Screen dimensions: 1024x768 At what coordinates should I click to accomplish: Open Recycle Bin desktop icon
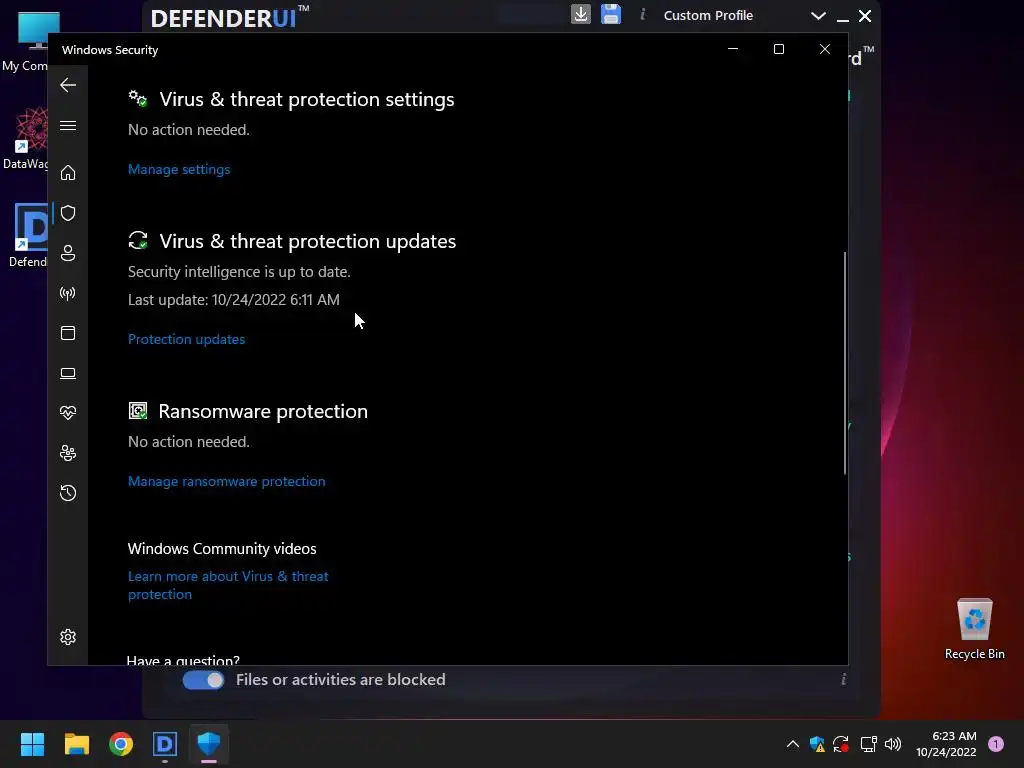(x=974, y=628)
